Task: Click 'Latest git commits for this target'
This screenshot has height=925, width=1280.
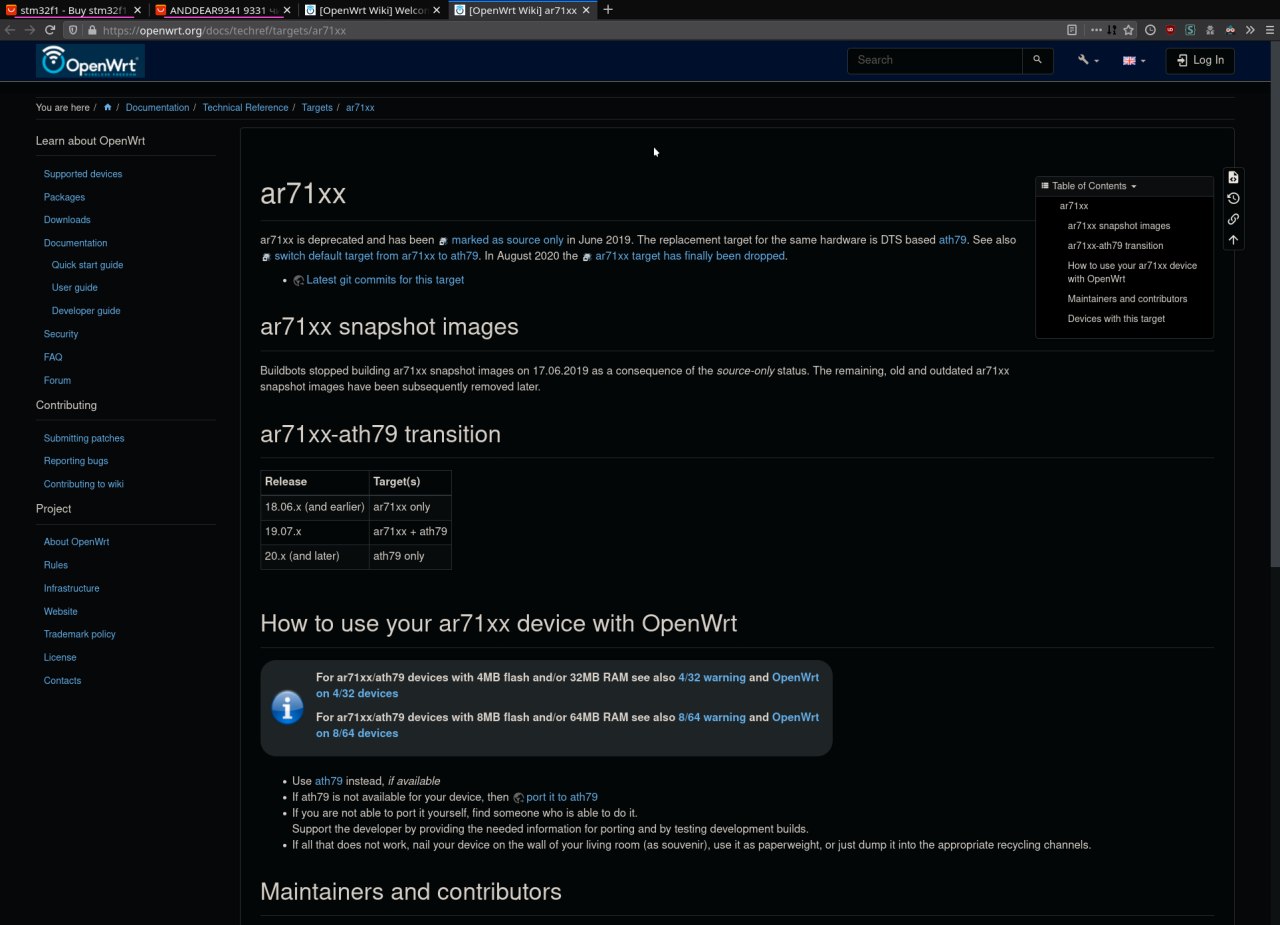Action: (x=385, y=280)
